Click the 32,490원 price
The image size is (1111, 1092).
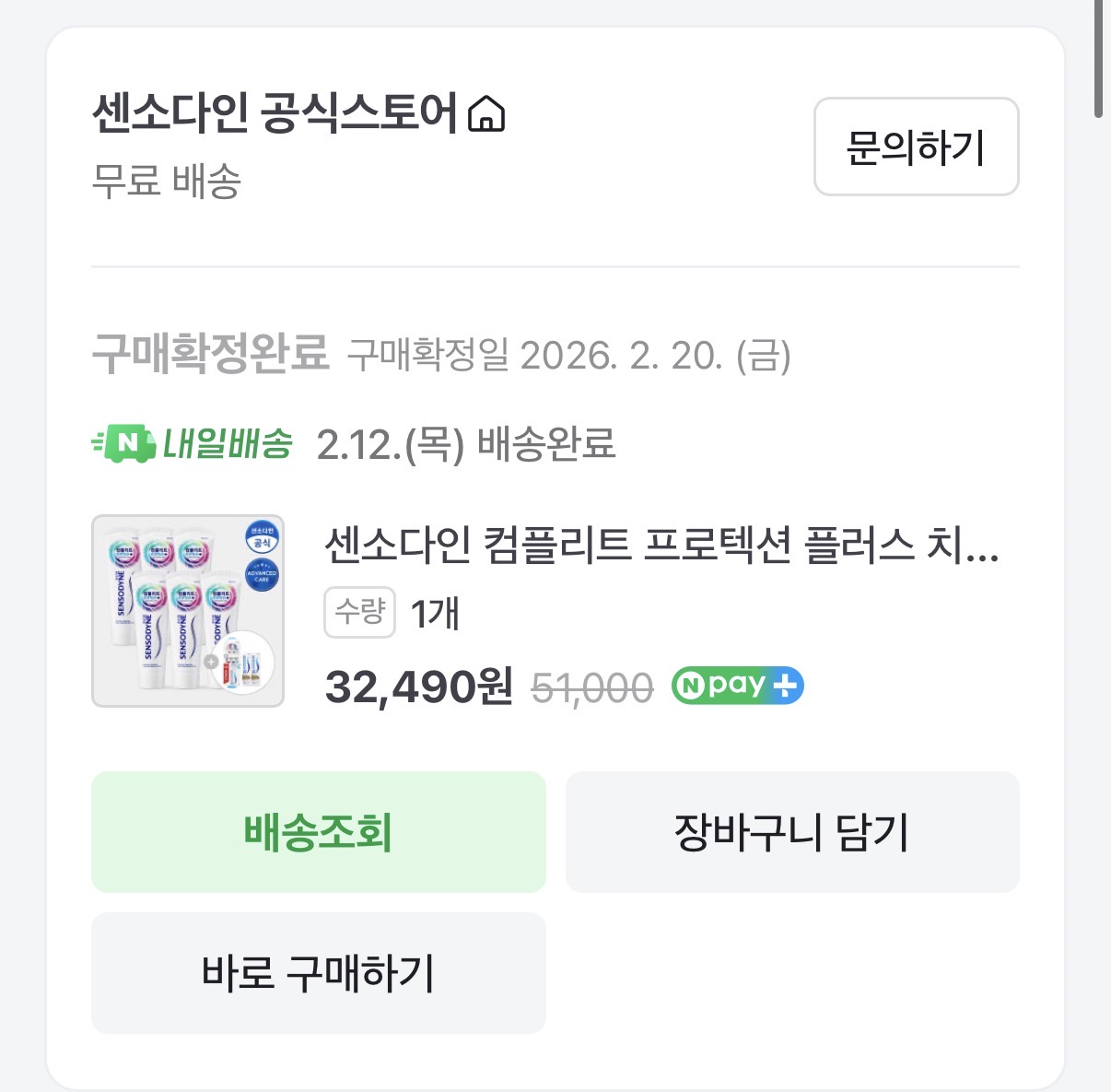[419, 687]
